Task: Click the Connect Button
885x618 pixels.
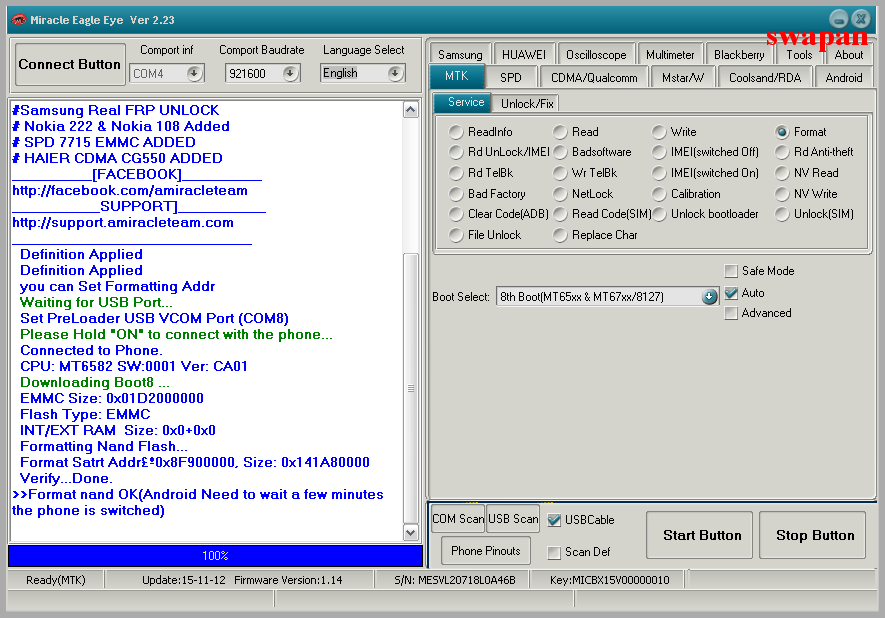Action: click(70, 64)
